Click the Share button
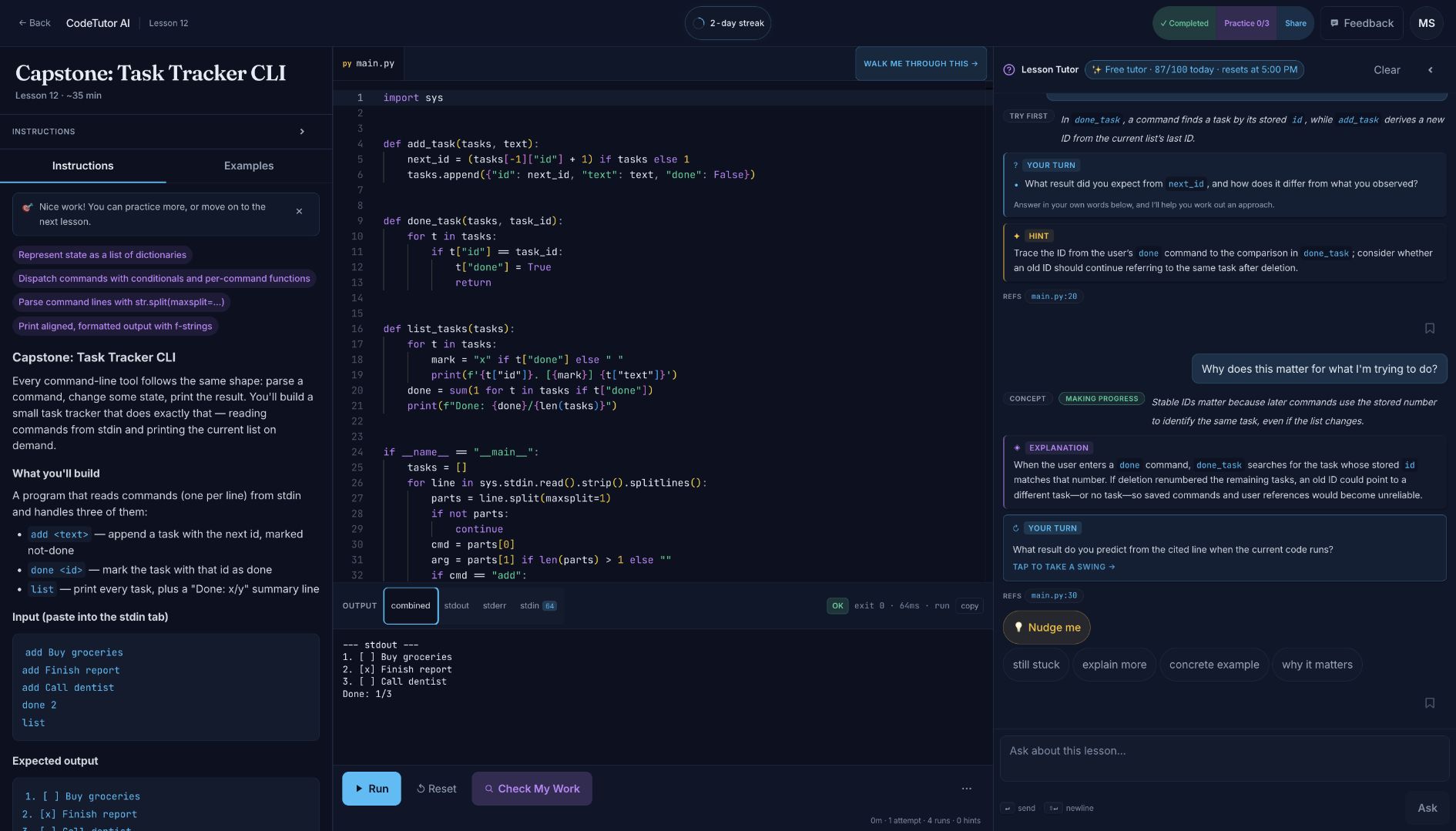Image resolution: width=1456 pixels, height=831 pixels. tap(1295, 23)
